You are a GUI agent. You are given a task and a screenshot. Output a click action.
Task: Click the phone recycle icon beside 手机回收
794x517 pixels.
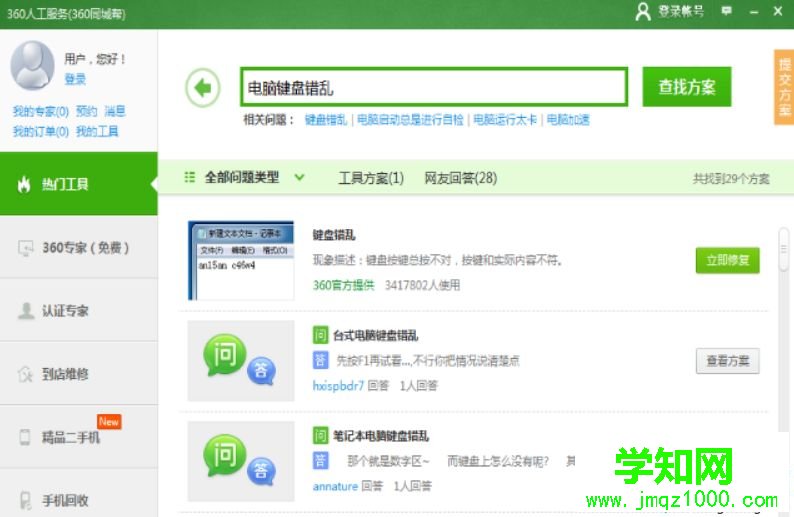click(x=25, y=500)
